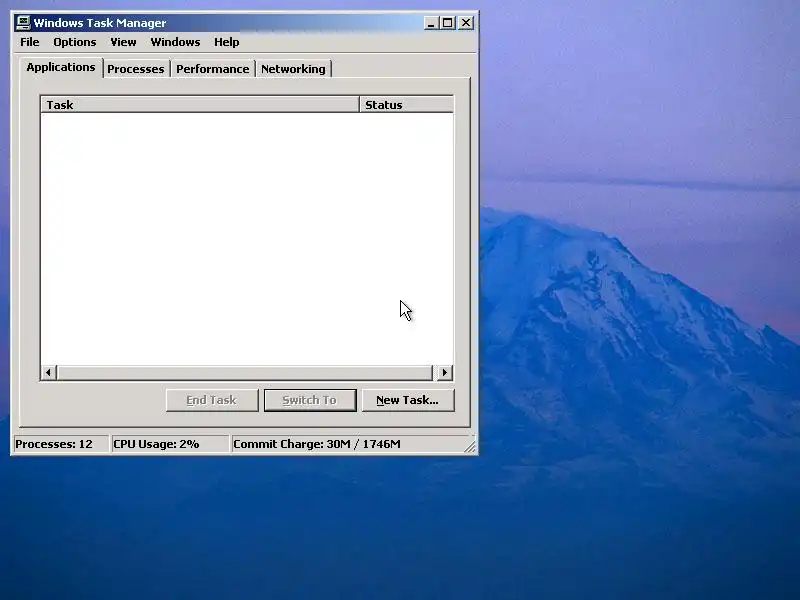Switch to the Networking tab
Screen dimensions: 800x600
293,69
